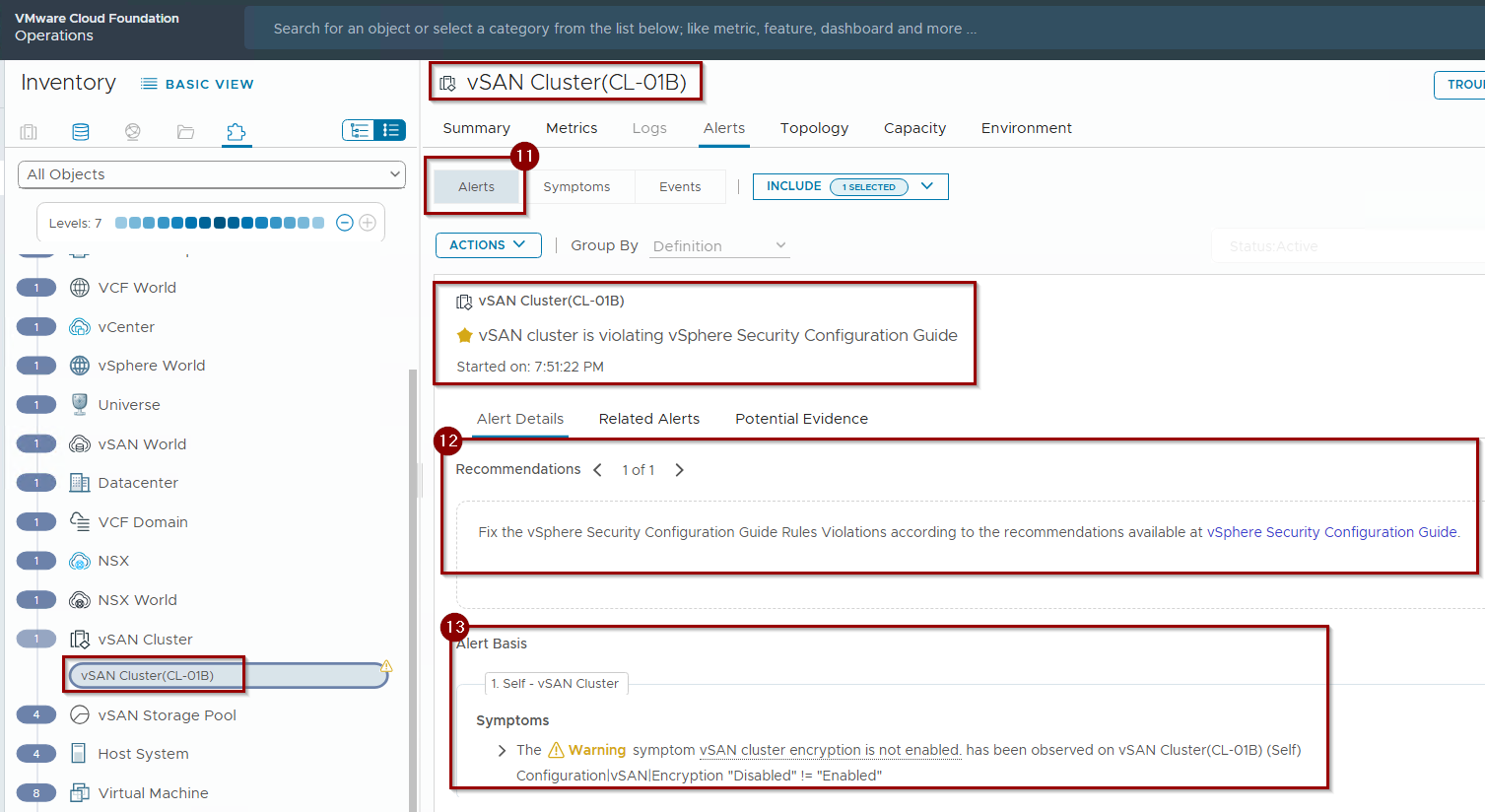Click the Levels depth color bar
Viewport: 1485px width, 812px height.
[x=219, y=223]
